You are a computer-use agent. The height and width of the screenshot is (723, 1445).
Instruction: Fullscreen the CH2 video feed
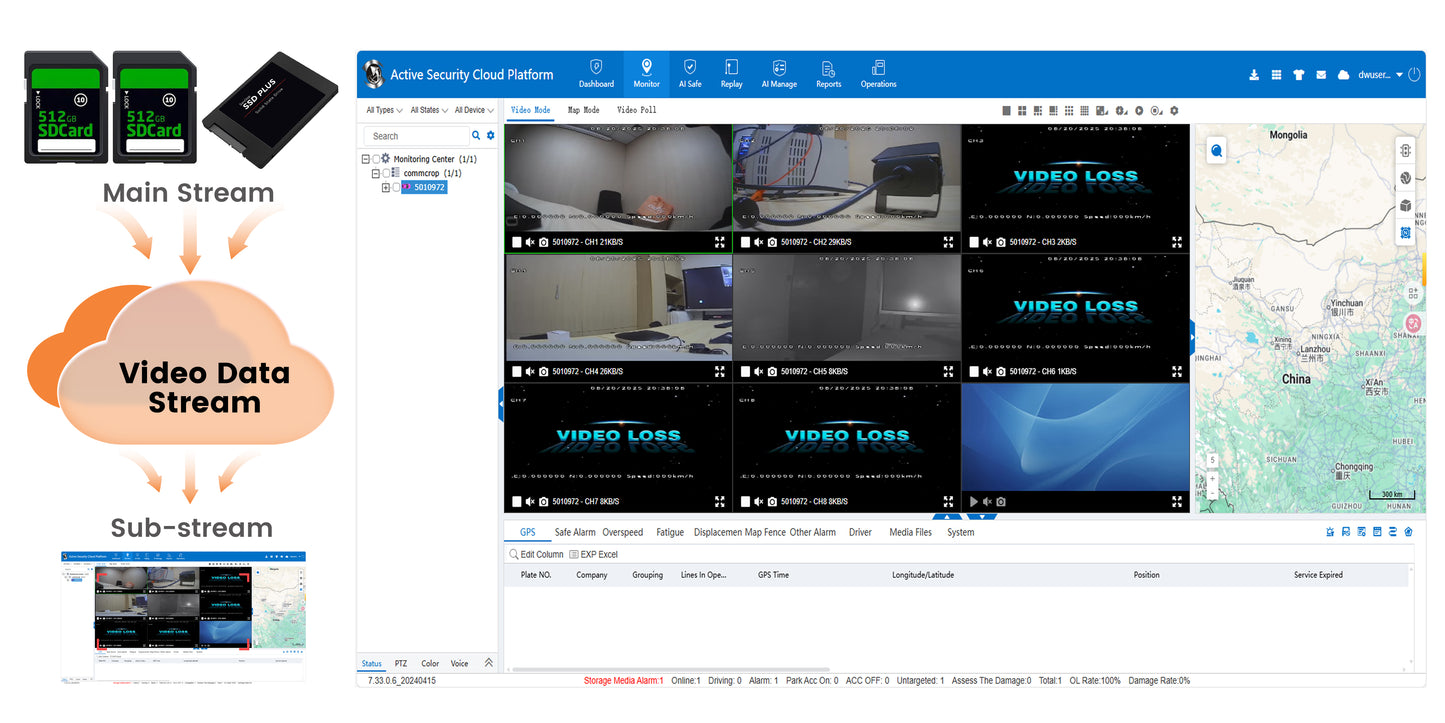(948, 242)
